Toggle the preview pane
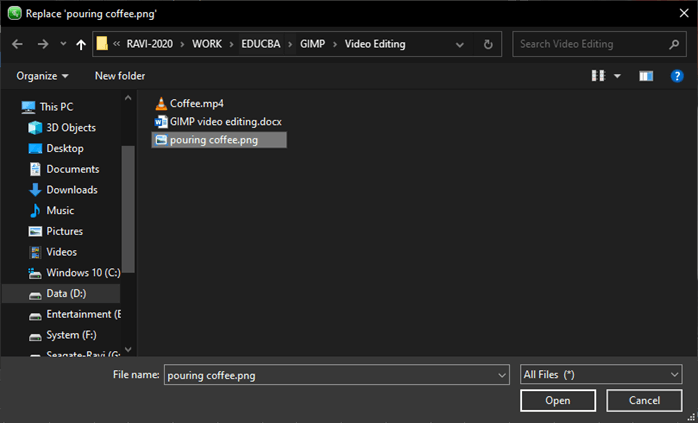Image resolution: width=698 pixels, height=423 pixels. point(646,77)
